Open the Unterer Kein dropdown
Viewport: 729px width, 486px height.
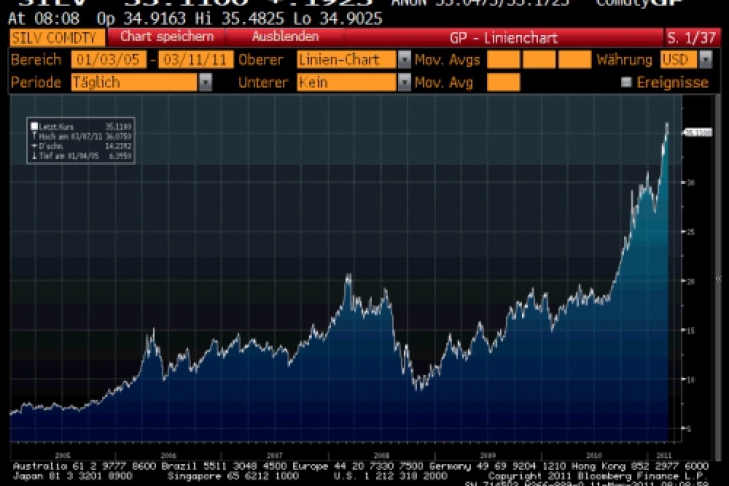404,82
